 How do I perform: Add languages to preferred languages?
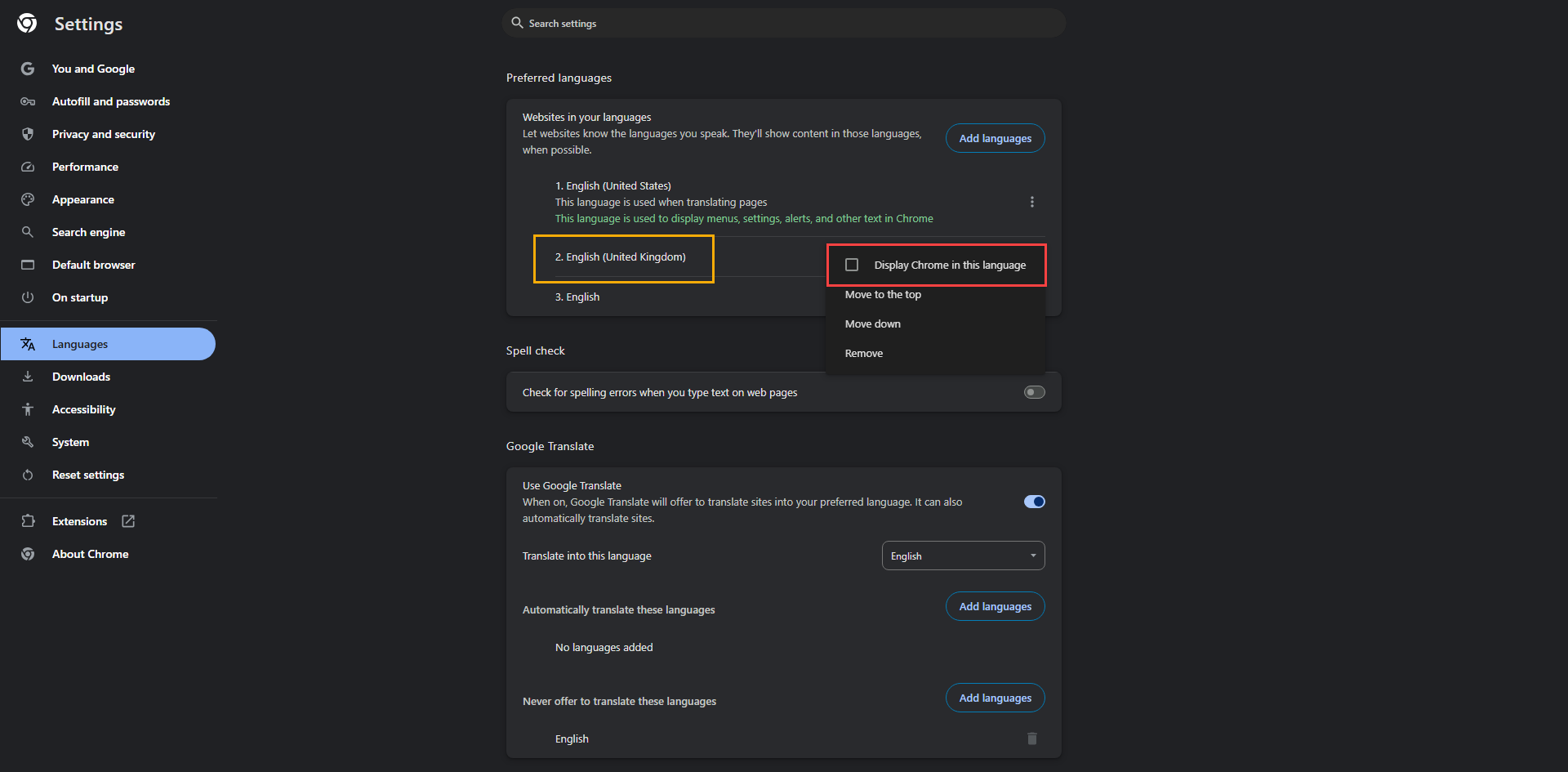point(995,138)
